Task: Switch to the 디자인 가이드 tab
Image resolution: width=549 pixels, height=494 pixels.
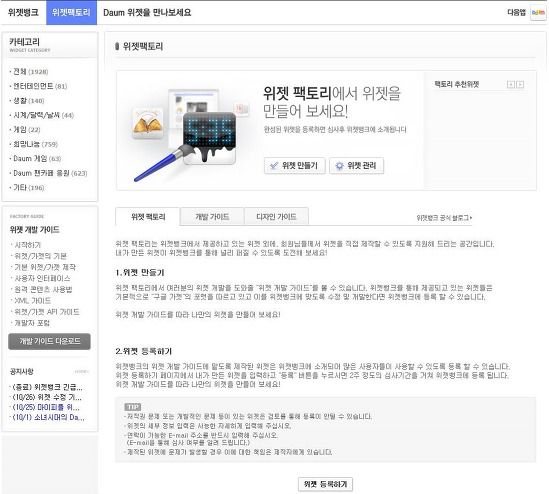Action: [276, 217]
